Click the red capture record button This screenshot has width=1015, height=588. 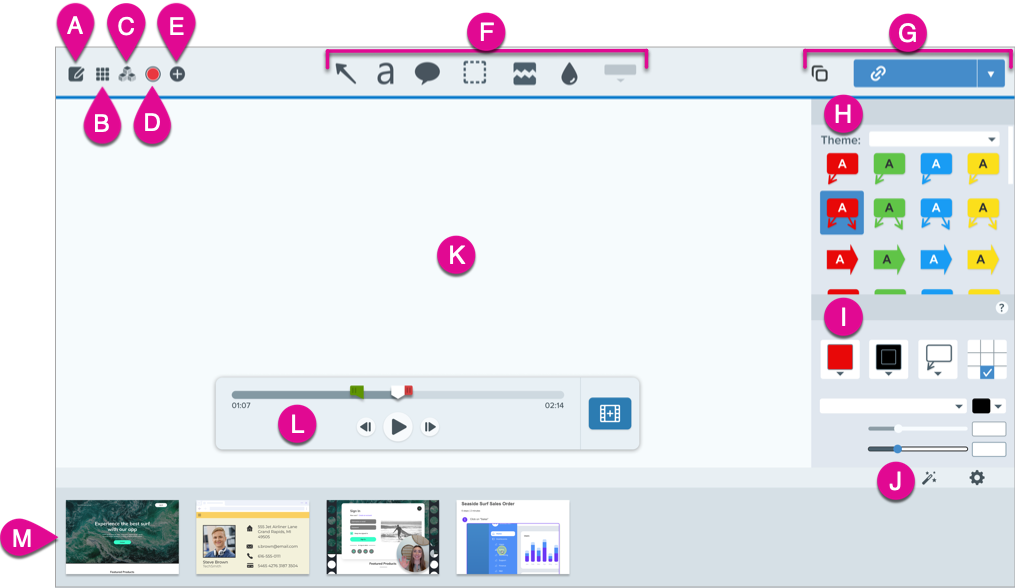point(155,72)
